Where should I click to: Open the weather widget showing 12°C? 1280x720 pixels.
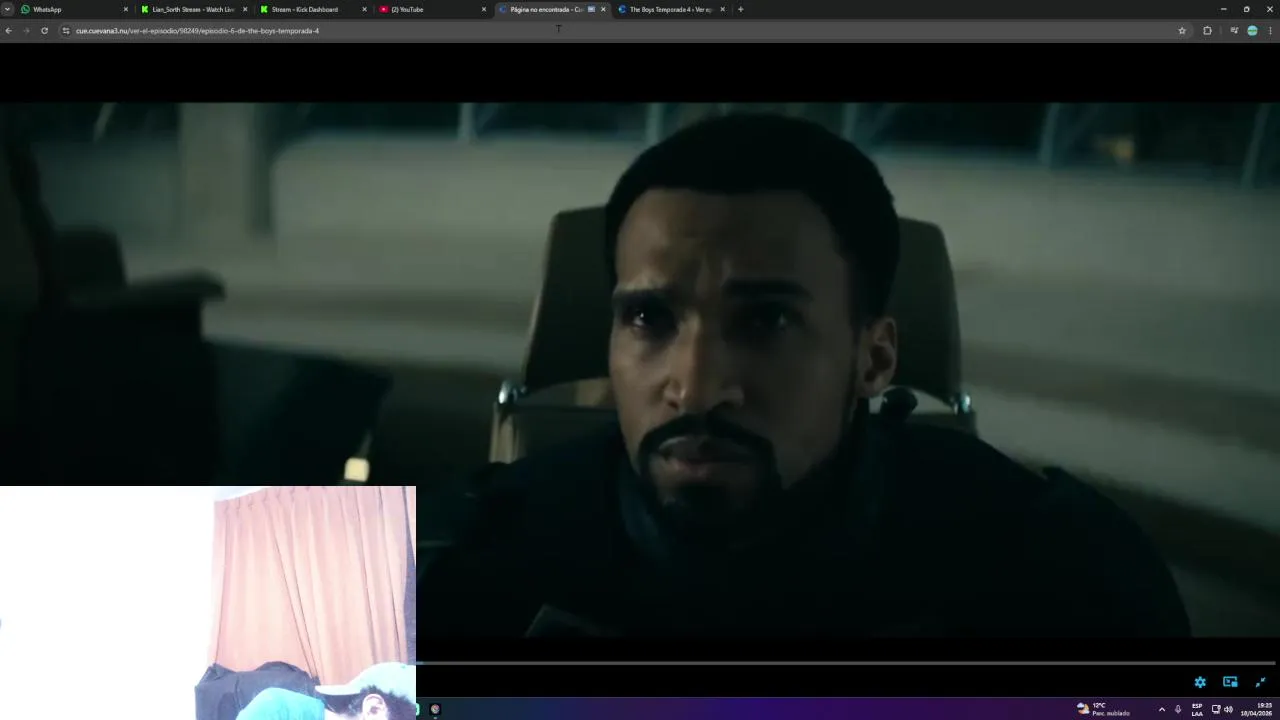1104,709
